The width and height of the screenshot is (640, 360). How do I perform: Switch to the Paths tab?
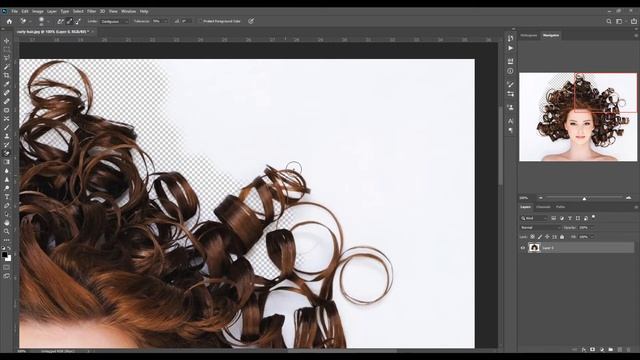560,207
